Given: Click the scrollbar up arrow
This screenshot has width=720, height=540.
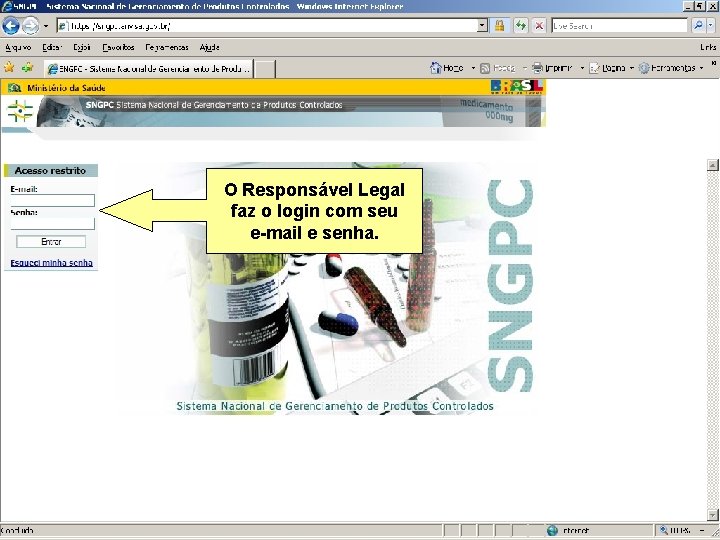Looking at the screenshot, I should [x=712, y=165].
